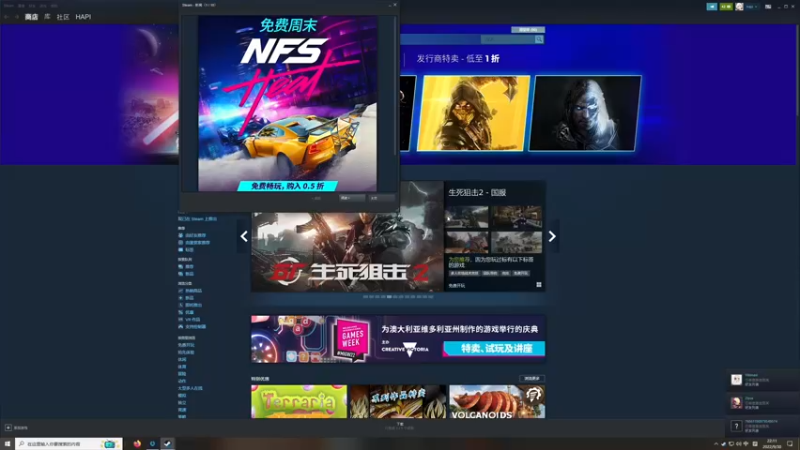Click the wishlist button above the search box

point(528,30)
